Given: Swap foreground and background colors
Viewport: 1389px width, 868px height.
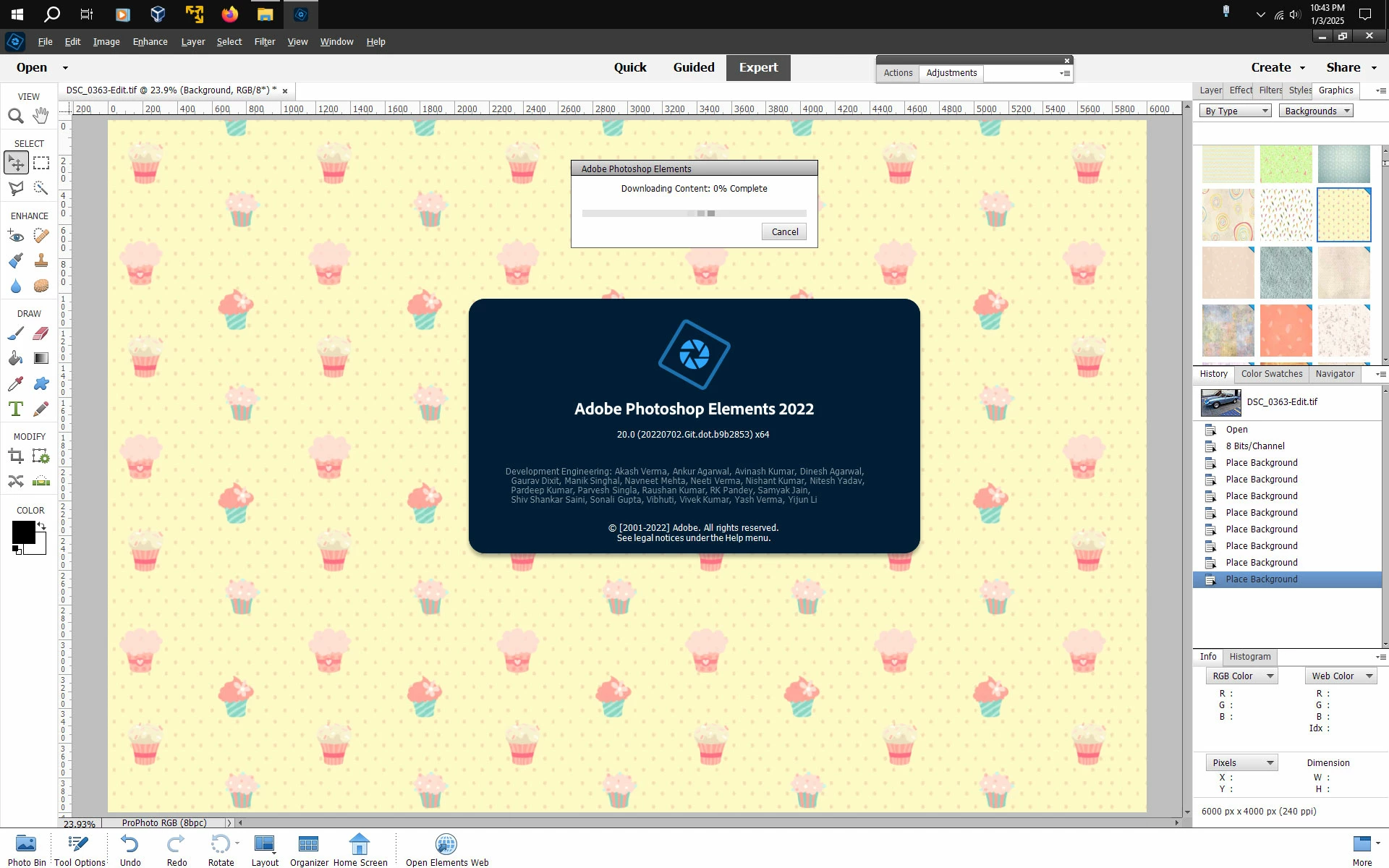Looking at the screenshot, I should point(42,526).
